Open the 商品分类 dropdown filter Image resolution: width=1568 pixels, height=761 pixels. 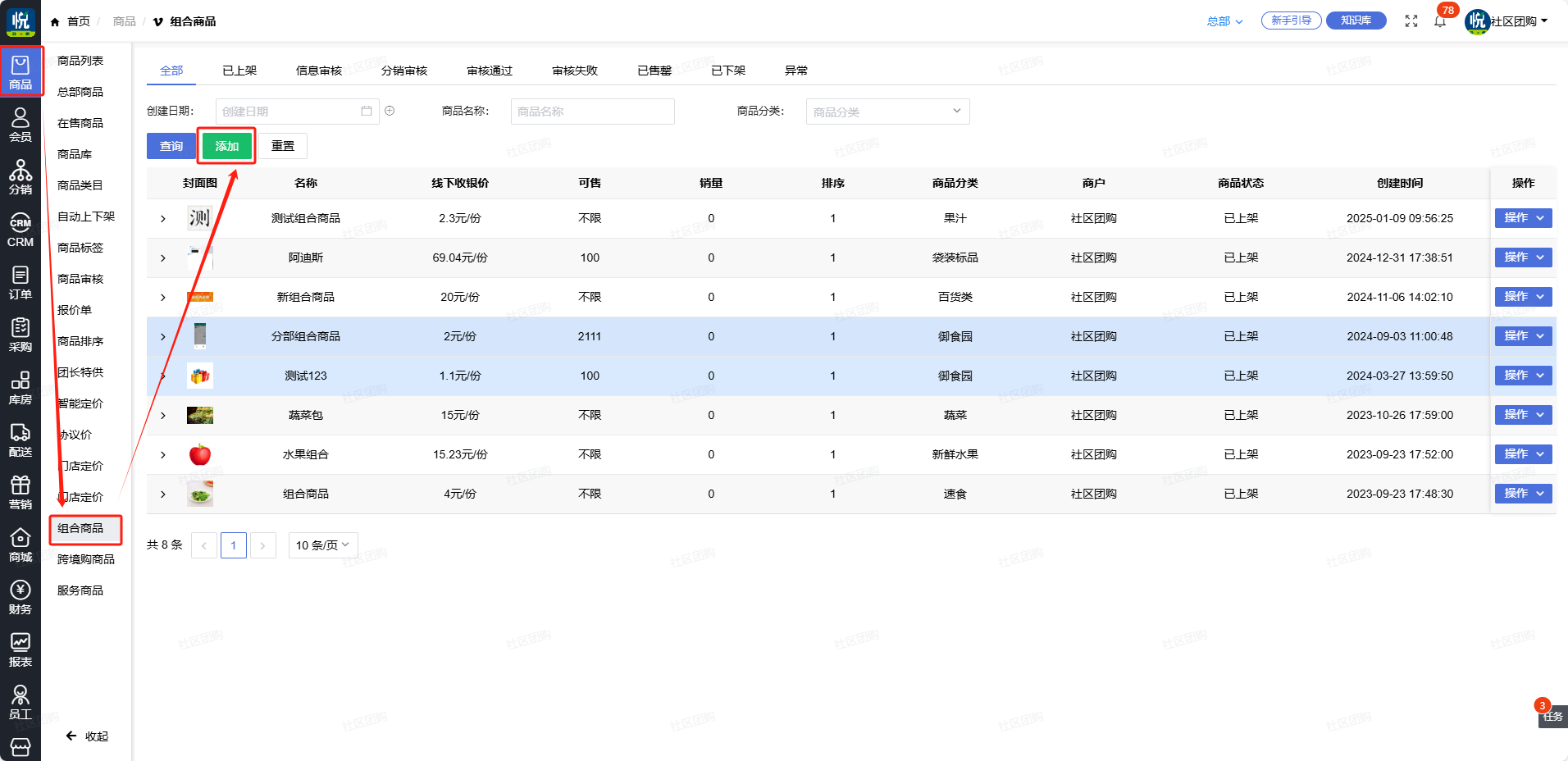coord(887,112)
